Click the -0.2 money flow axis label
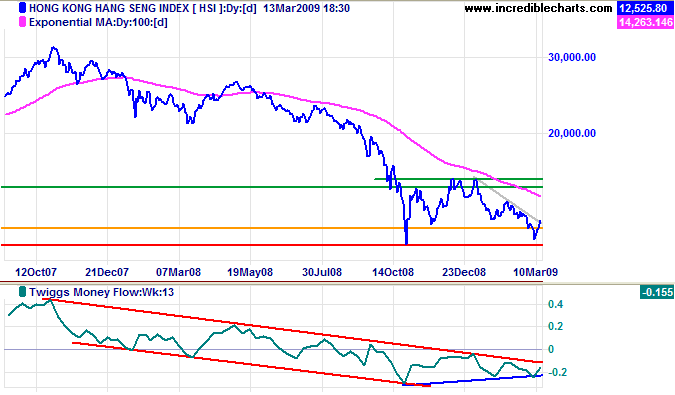The image size is (675, 395). (x=557, y=372)
